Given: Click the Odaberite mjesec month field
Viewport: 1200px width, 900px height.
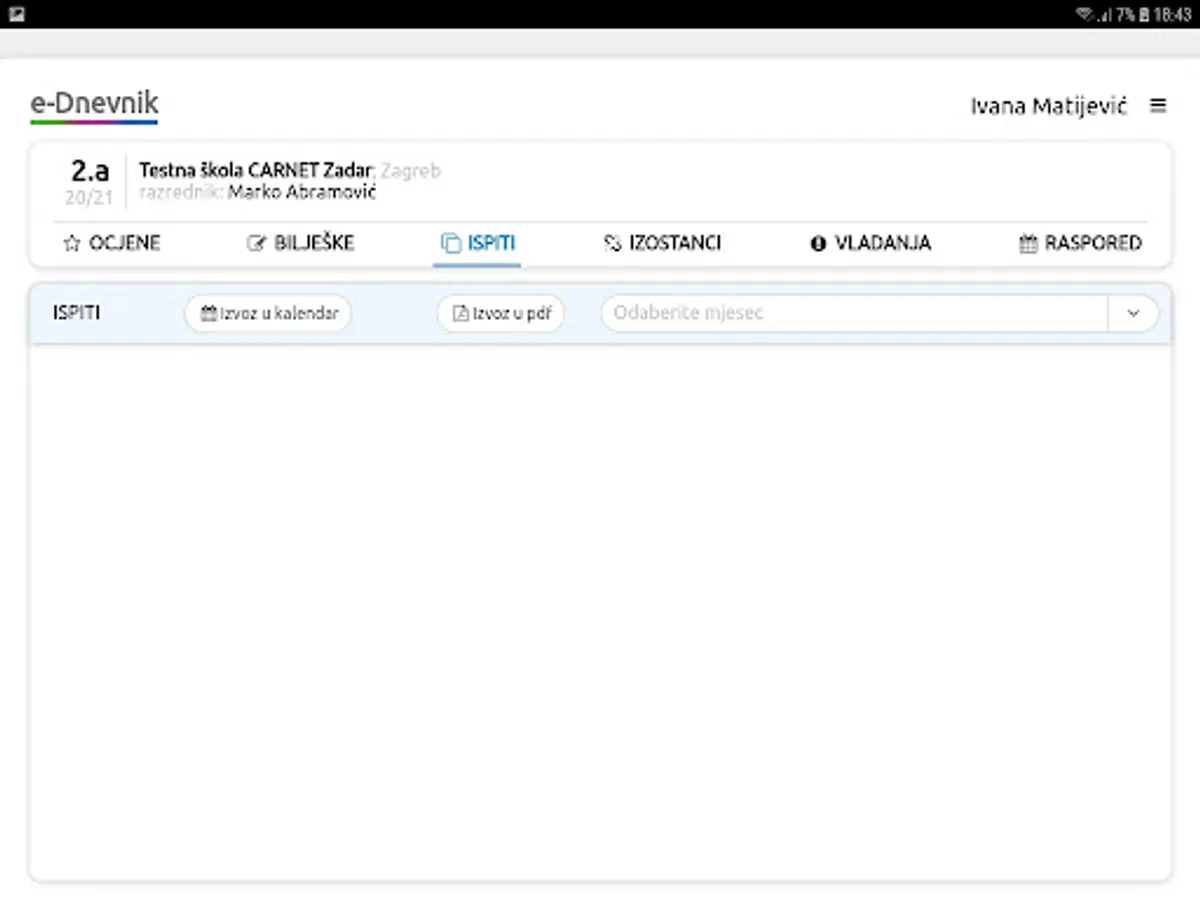Looking at the screenshot, I should (x=854, y=313).
